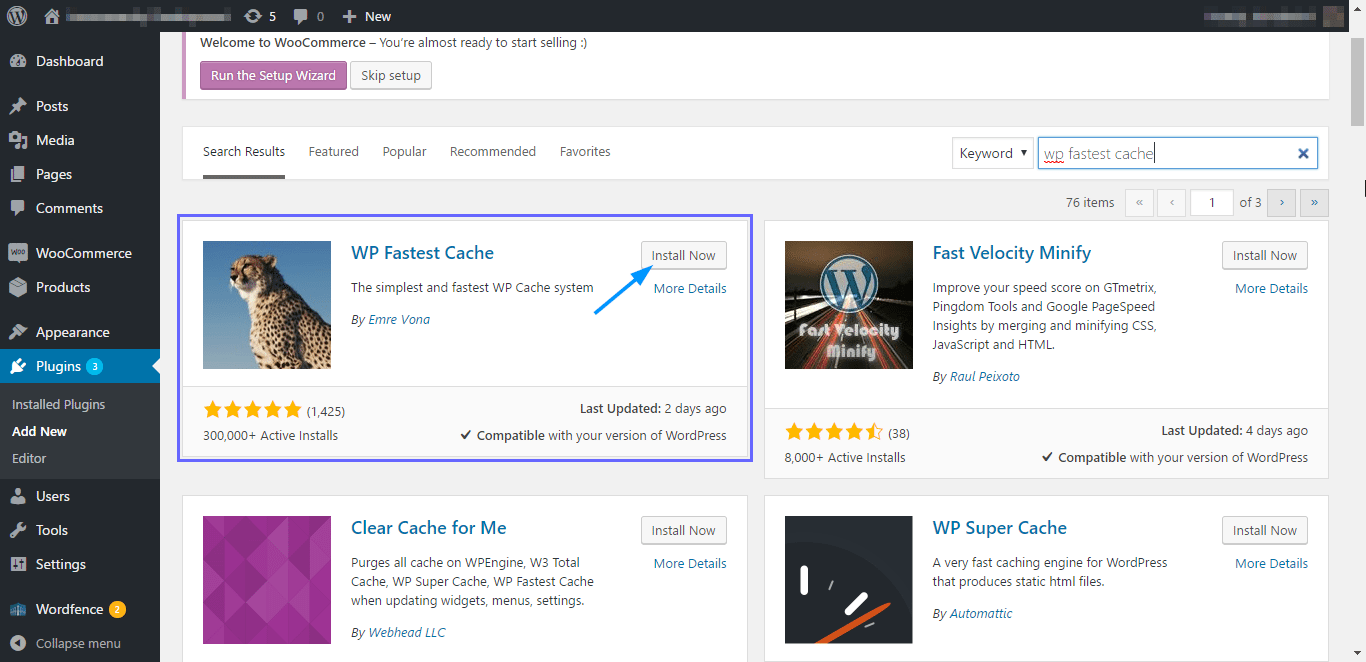Click WP Super Cache gauge thumbnail
Viewport: 1366px width, 662px height.
(849, 580)
